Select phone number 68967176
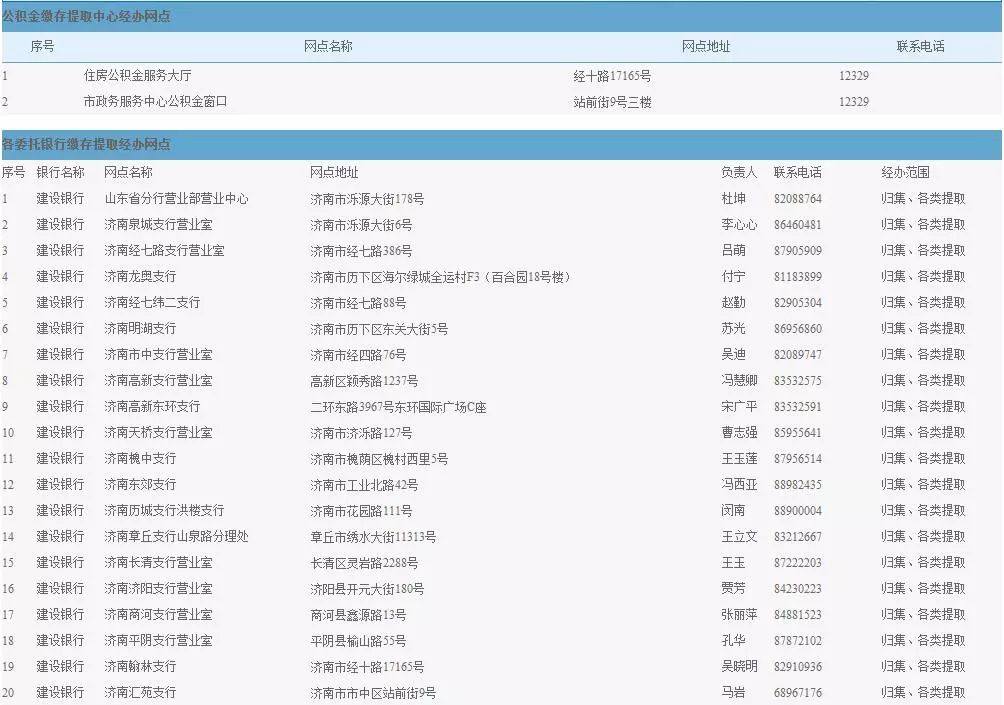Image resolution: width=1004 pixels, height=705 pixels. pyautogui.click(x=797, y=692)
